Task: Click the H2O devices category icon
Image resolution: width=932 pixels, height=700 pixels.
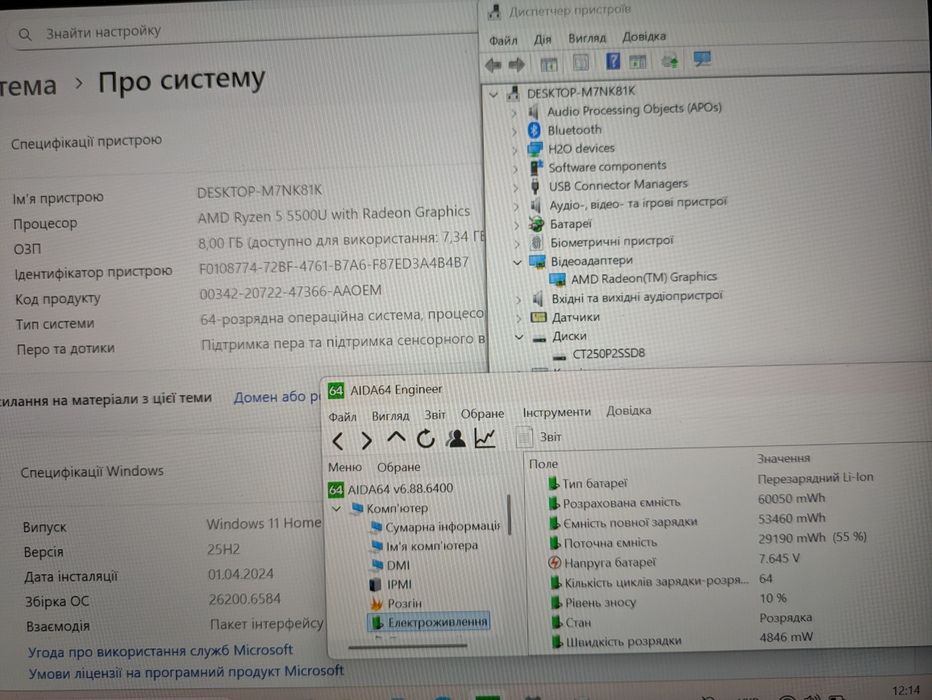Action: click(536, 149)
